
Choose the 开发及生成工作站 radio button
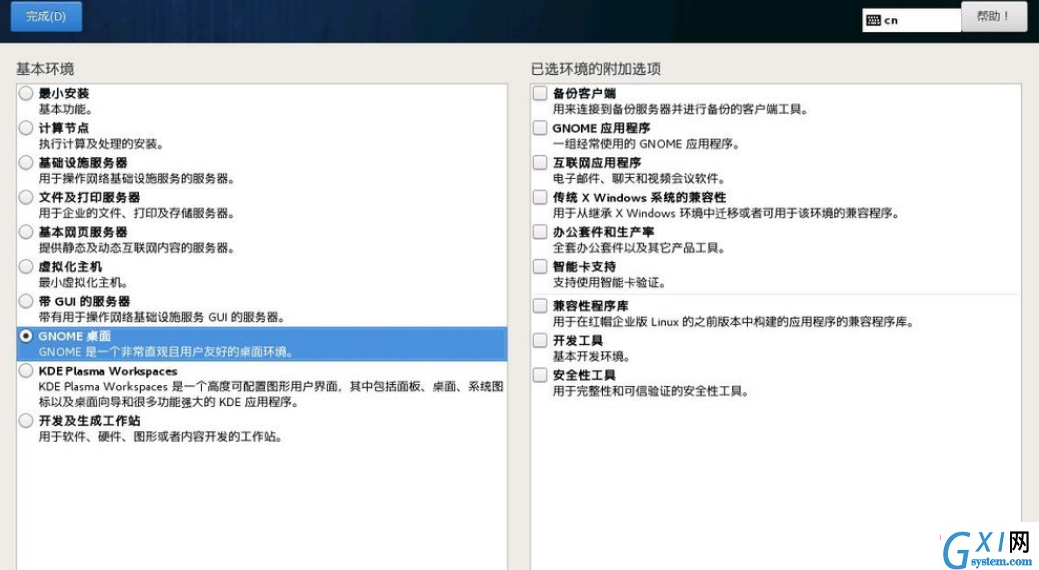click(x=26, y=420)
